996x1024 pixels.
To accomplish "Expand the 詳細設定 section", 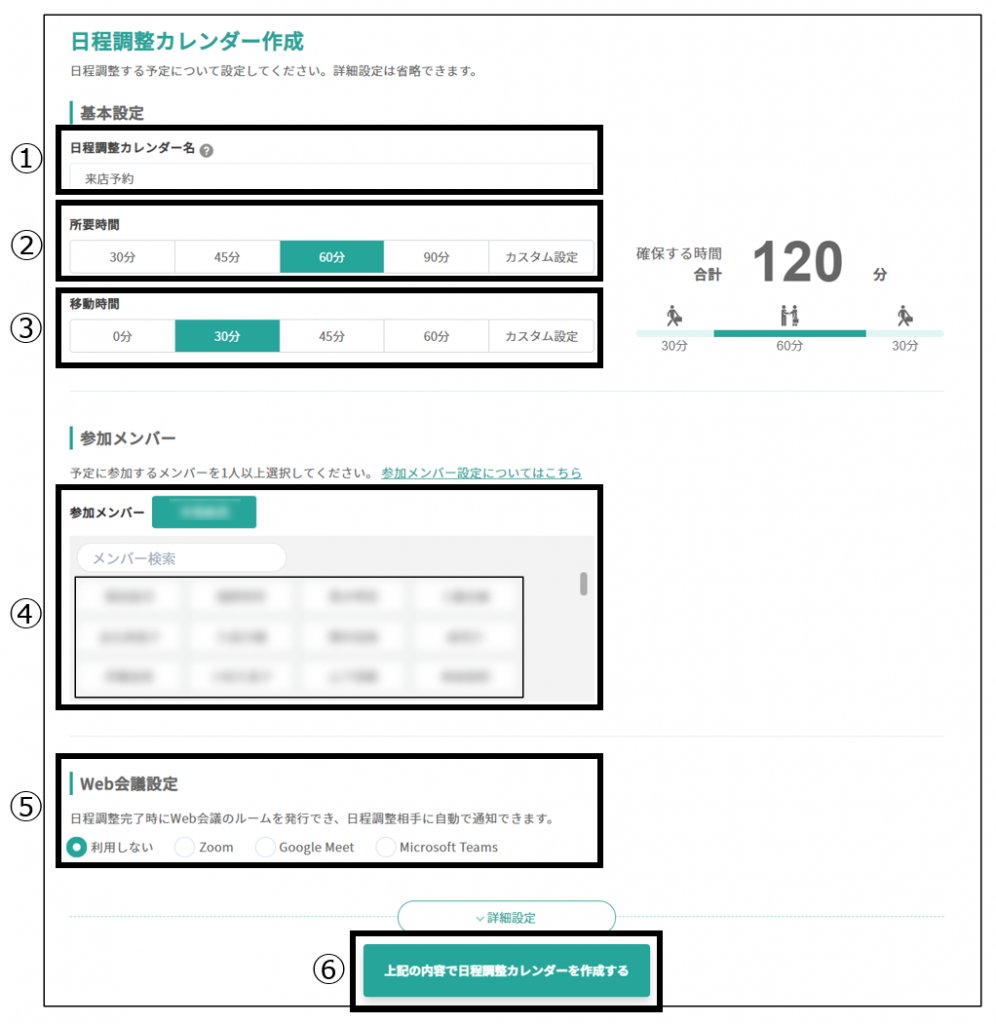I will [x=506, y=917].
